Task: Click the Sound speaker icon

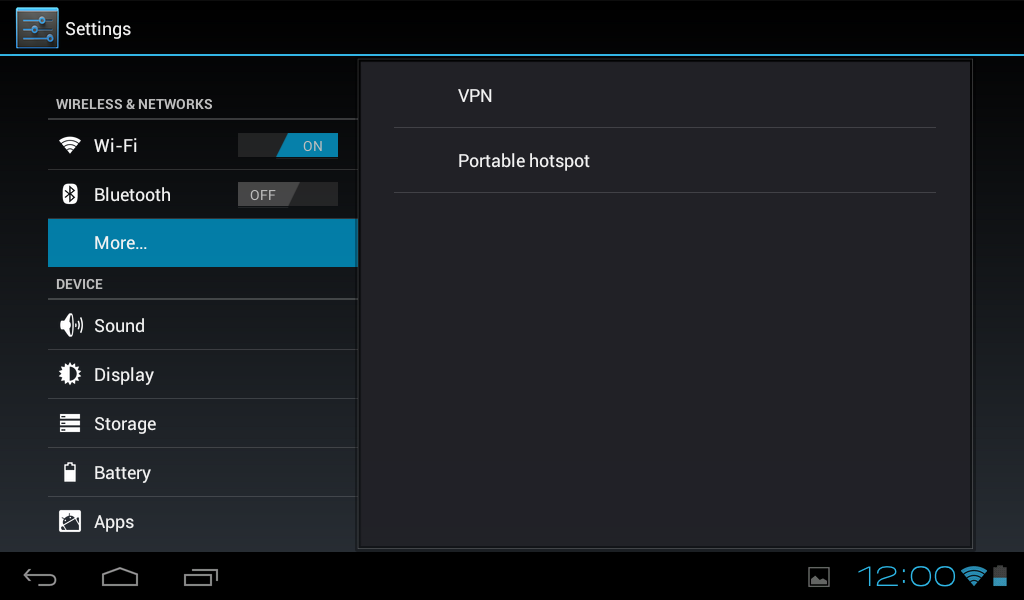Action: pyautogui.click(x=71, y=325)
